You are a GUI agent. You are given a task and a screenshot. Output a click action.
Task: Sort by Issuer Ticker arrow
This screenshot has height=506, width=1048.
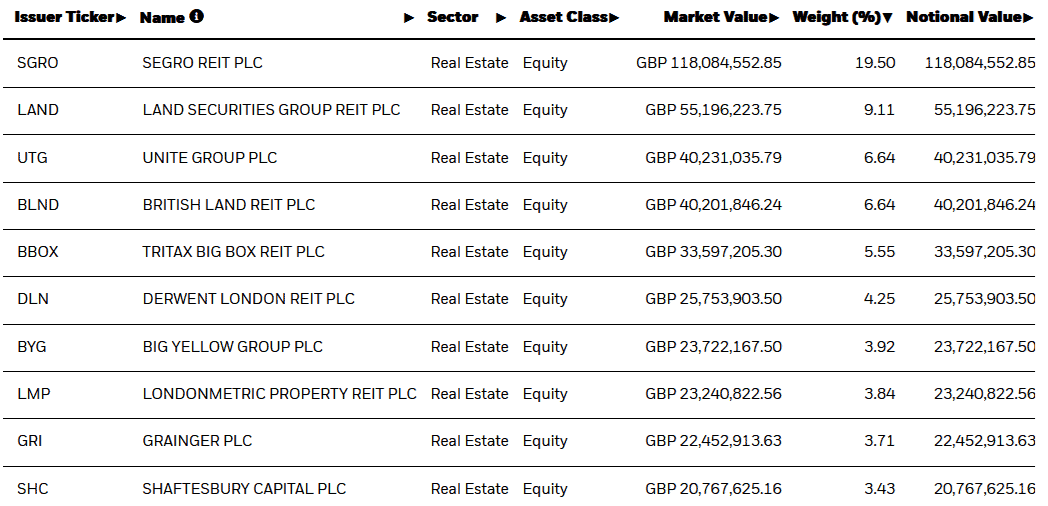(122, 18)
